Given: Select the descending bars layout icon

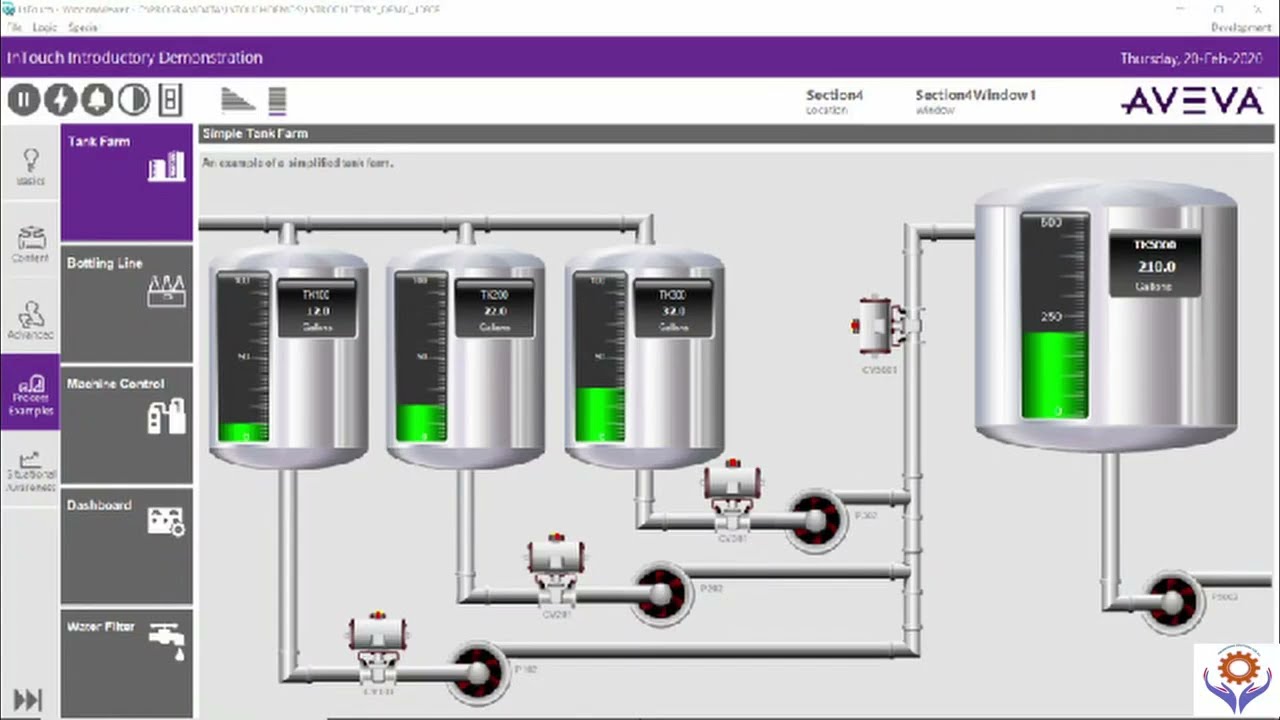Looking at the screenshot, I should click(238, 99).
